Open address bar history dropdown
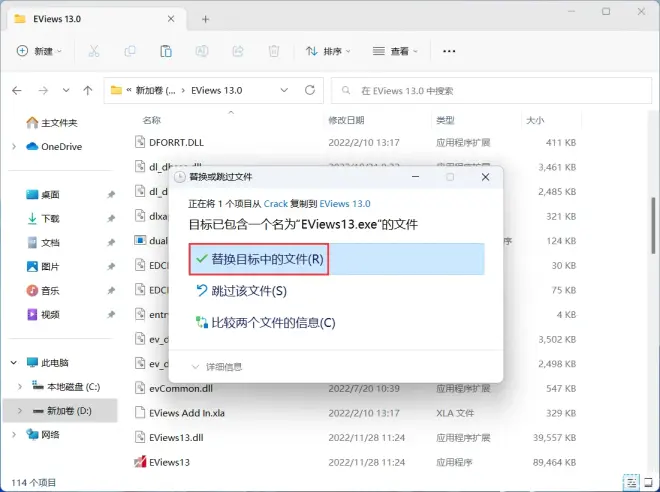The height and width of the screenshot is (492, 660). 284,90
